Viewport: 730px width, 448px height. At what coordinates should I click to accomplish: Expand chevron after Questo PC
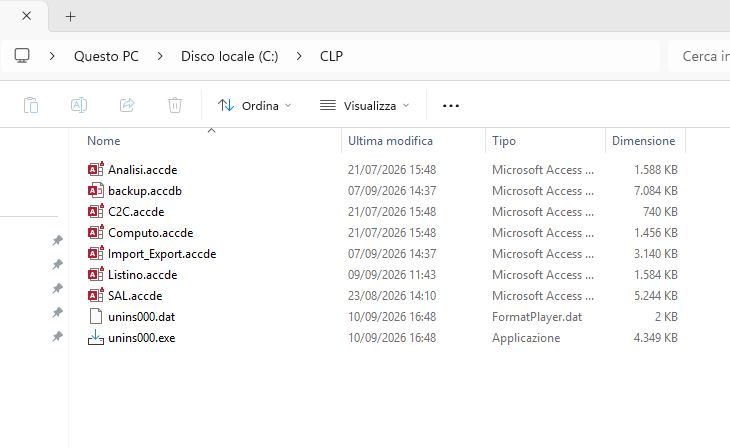pyautogui.click(x=160, y=56)
